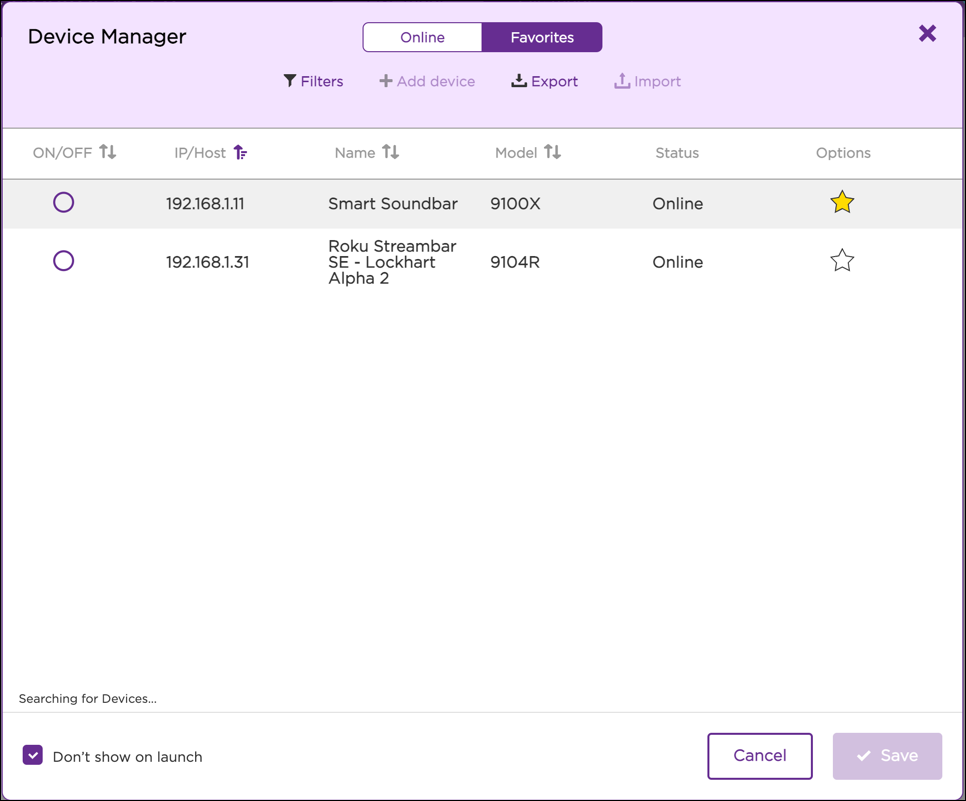Screen dimensions: 966x801
Task: Select radio button for 192.168.1.31
Action: 64,261
